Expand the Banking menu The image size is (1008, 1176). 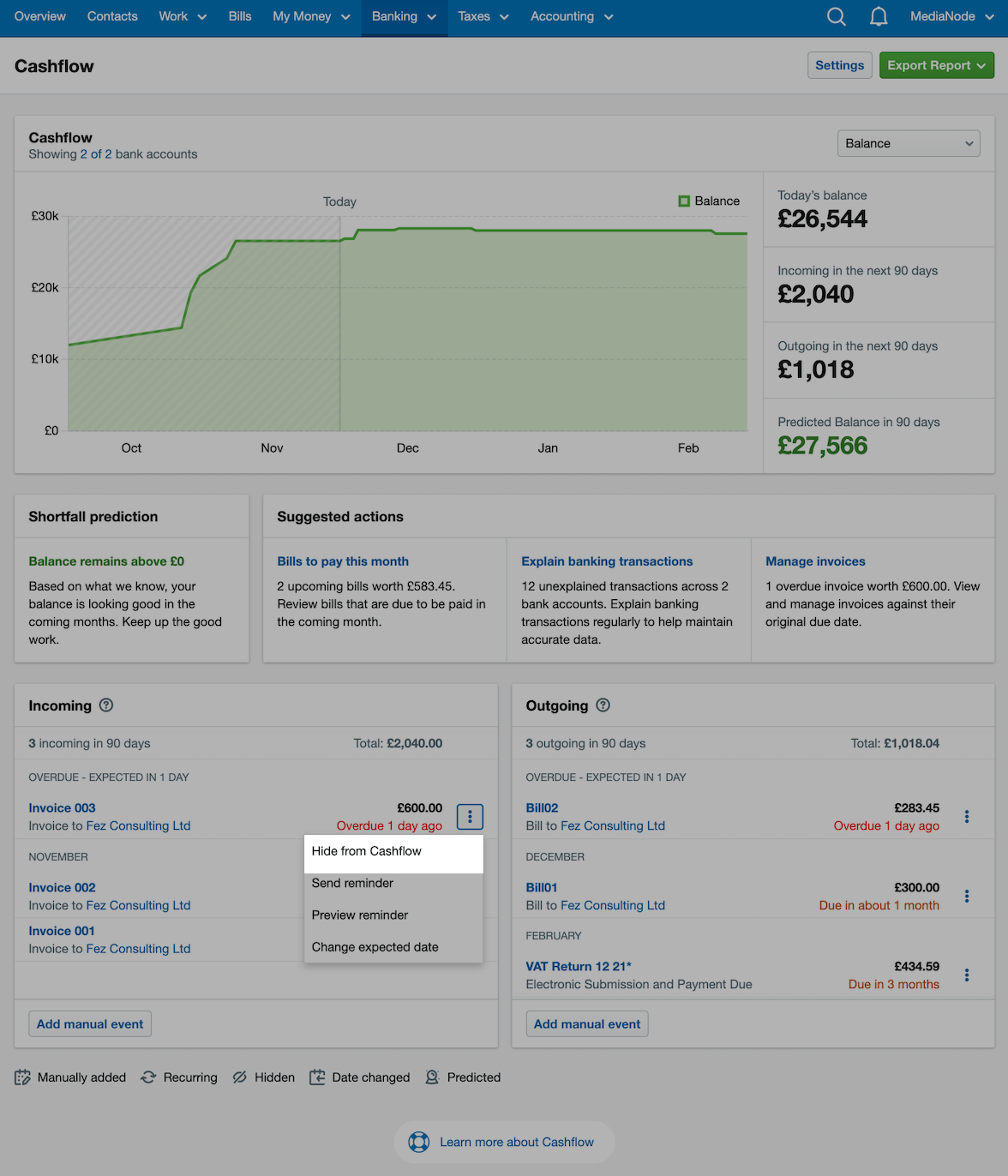pos(405,16)
